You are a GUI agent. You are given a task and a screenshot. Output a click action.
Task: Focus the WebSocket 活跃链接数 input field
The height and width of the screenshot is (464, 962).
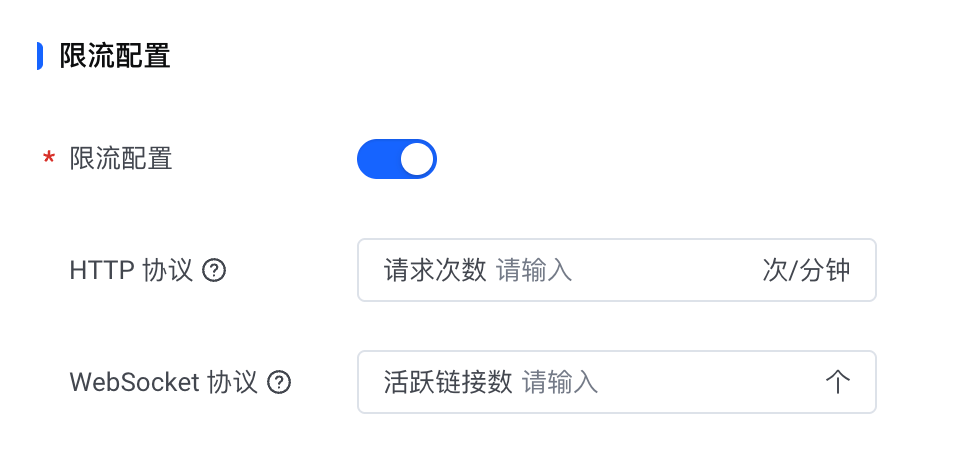(x=617, y=382)
